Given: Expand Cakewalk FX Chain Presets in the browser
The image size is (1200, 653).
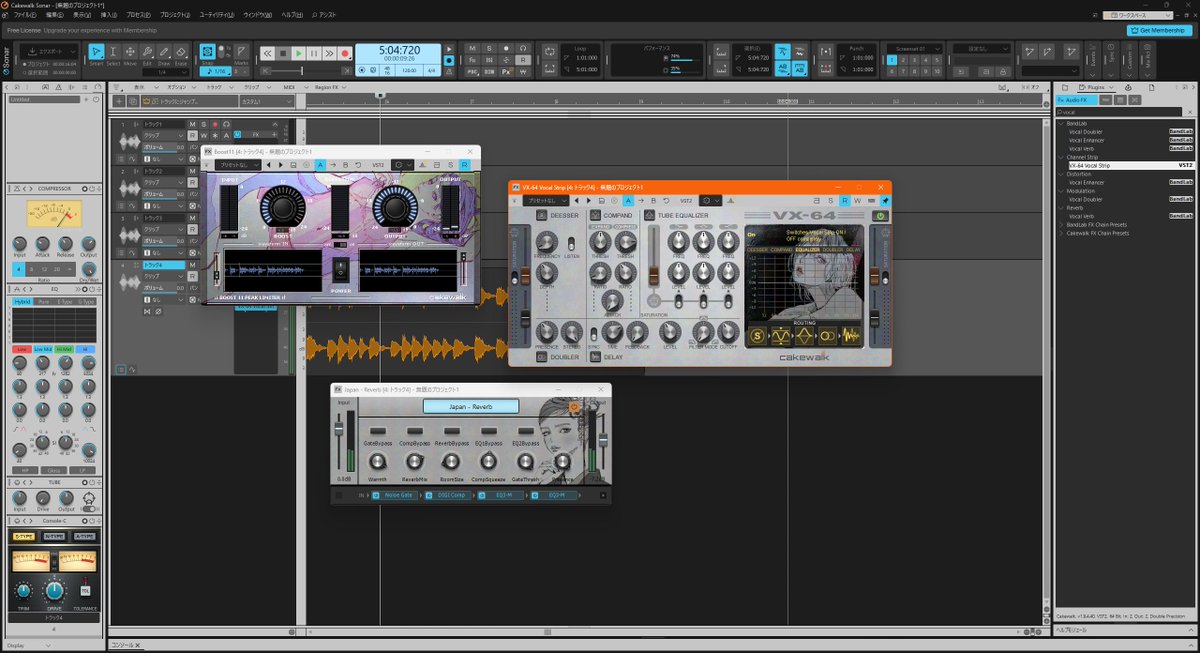Looking at the screenshot, I should [x=1060, y=233].
